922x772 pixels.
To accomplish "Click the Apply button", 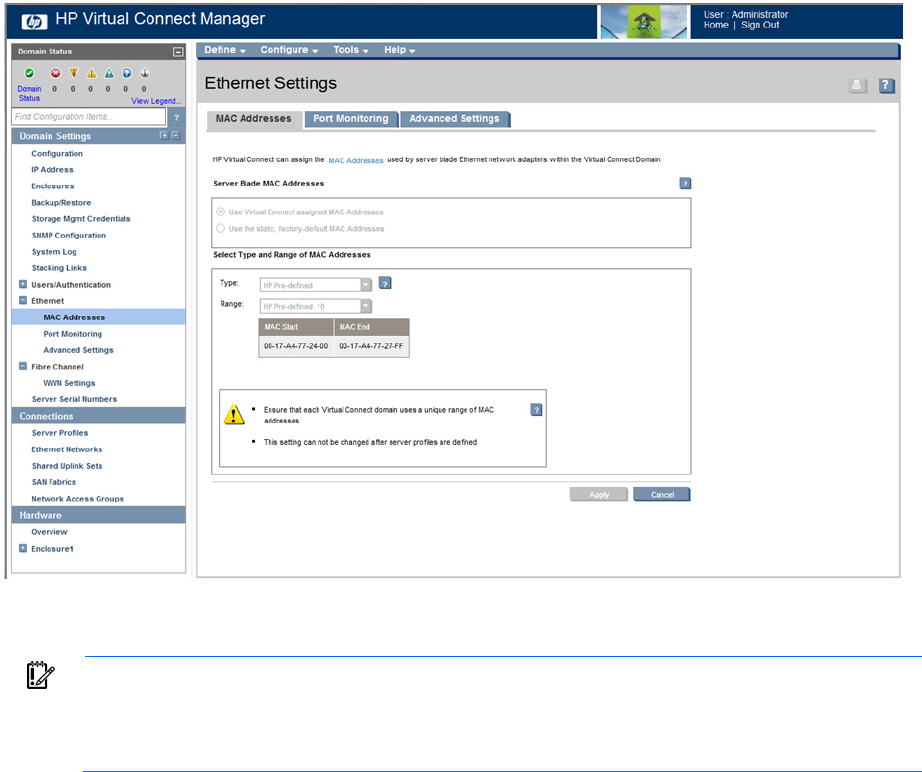I will (599, 494).
